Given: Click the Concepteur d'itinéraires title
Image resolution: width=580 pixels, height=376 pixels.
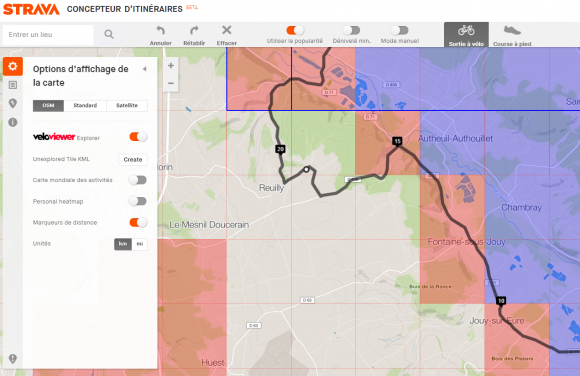Looking at the screenshot, I should click(125, 9).
